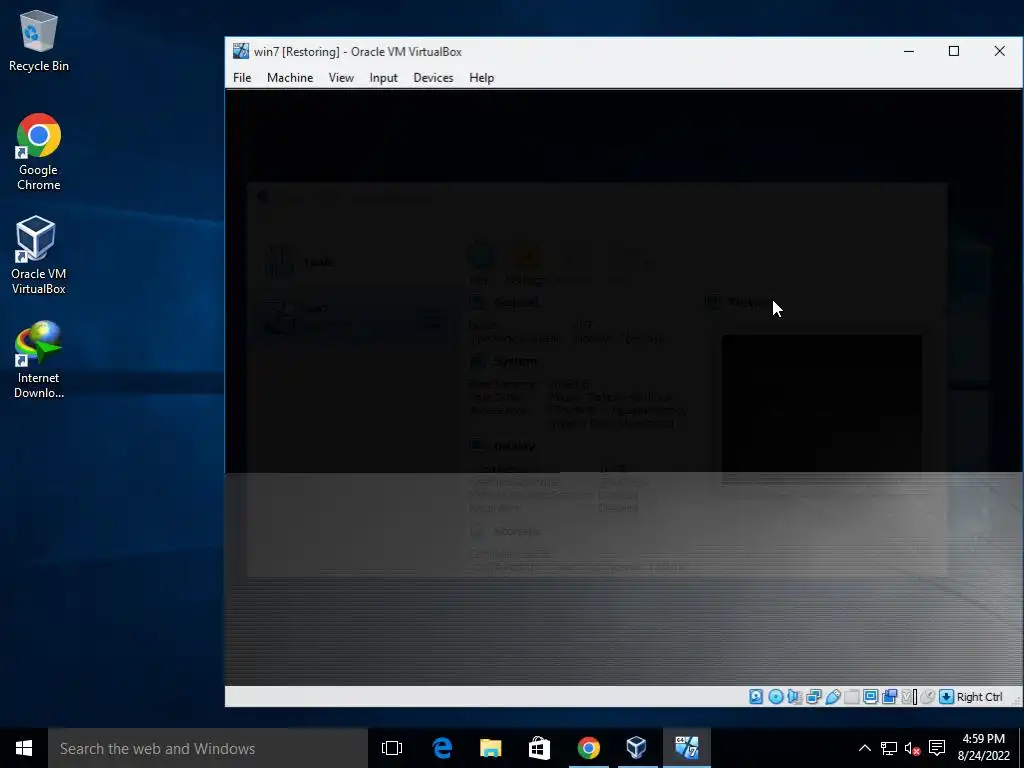This screenshot has height=768, width=1024.
Task: Open the USB devices indicator icon
Action: pos(833,697)
